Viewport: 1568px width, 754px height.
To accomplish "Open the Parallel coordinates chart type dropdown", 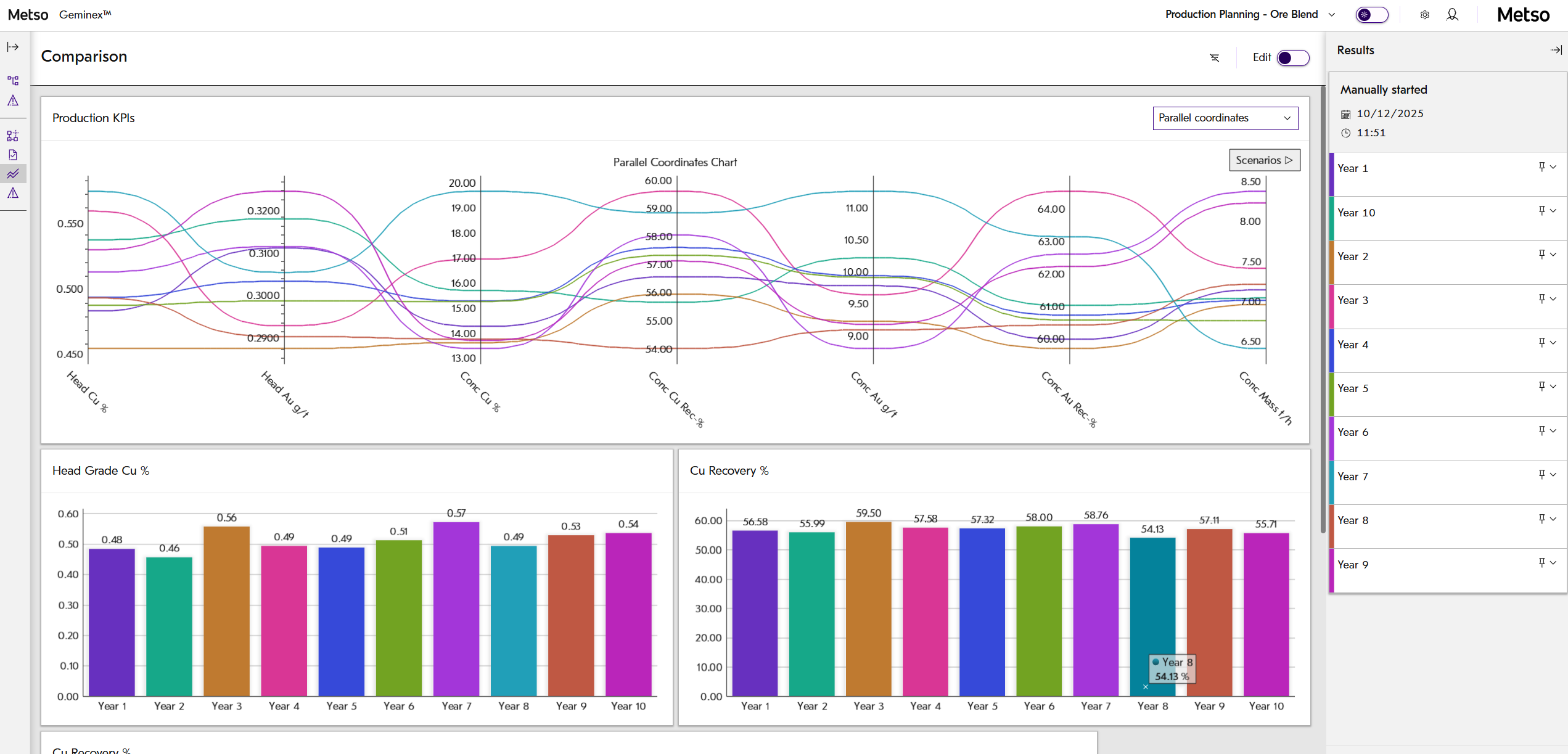I will [x=1225, y=118].
